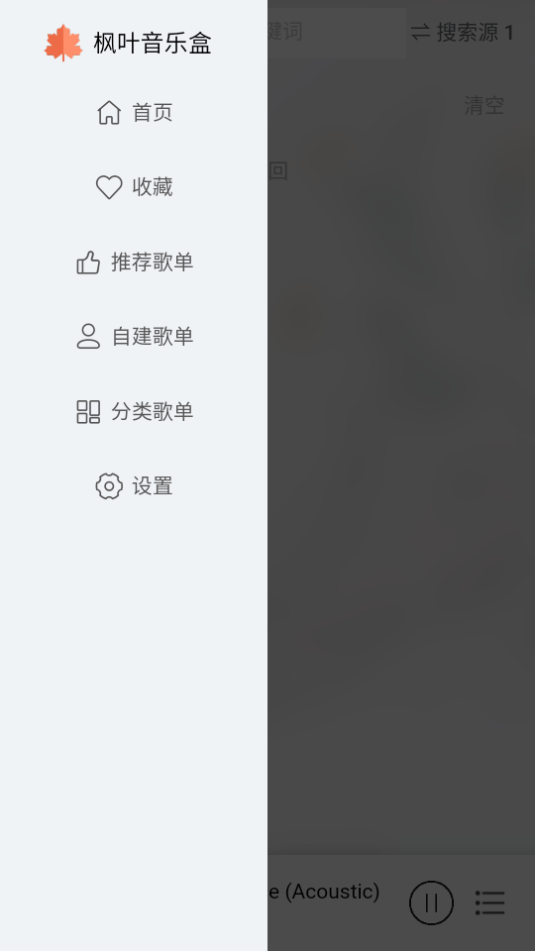
Task: Click the search keyword input field
Action: 337,33
